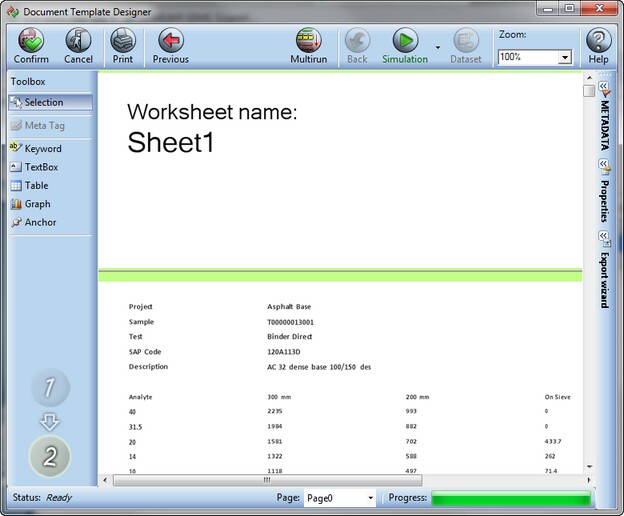624x516 pixels.
Task: Click the 'Asphalt Base' project value
Action: click(289, 307)
